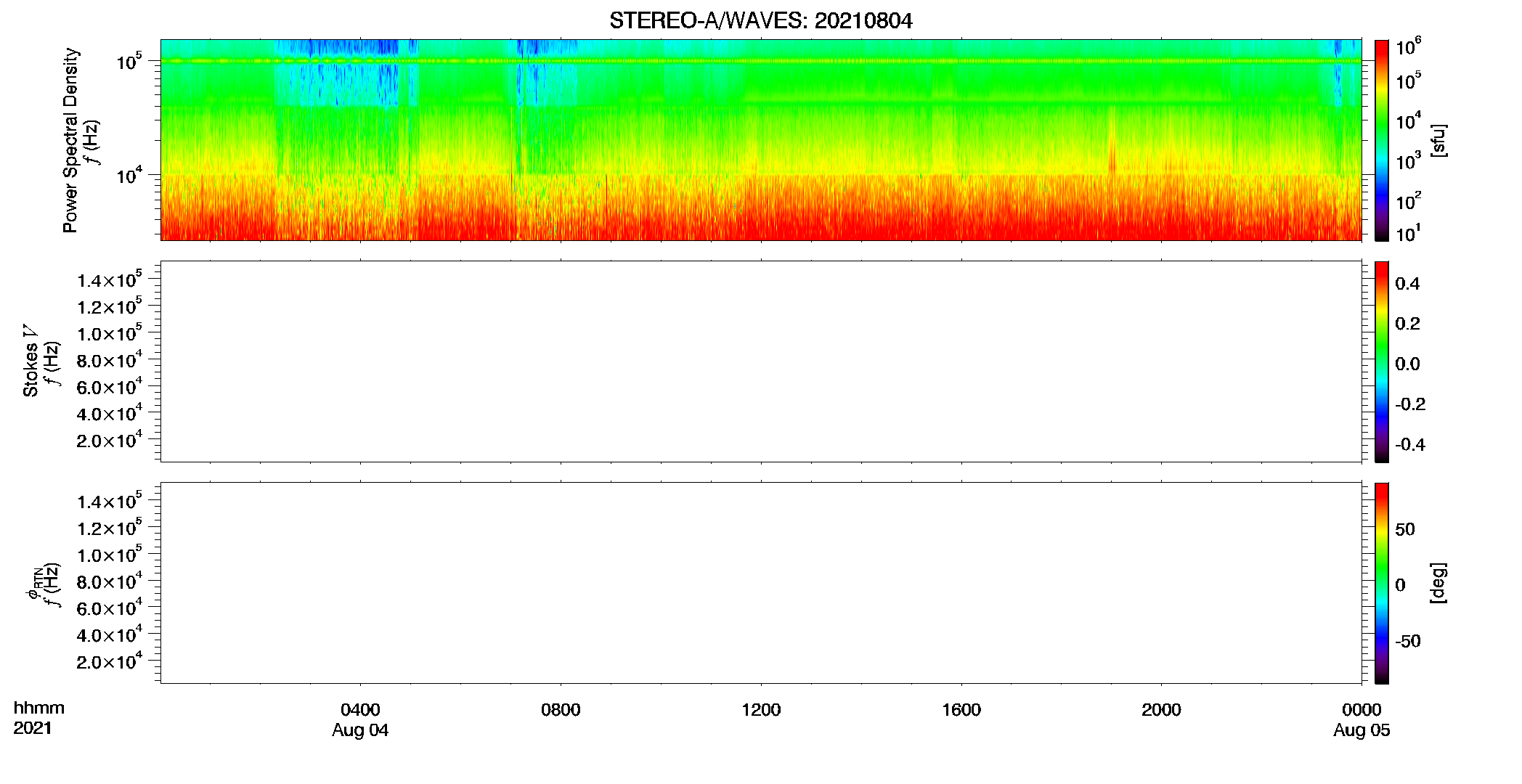Image resolution: width=1522 pixels, height=784 pixels.
Task: Click the STEREO-A/WAVES: 20210804 plot title
Action: (x=760, y=20)
